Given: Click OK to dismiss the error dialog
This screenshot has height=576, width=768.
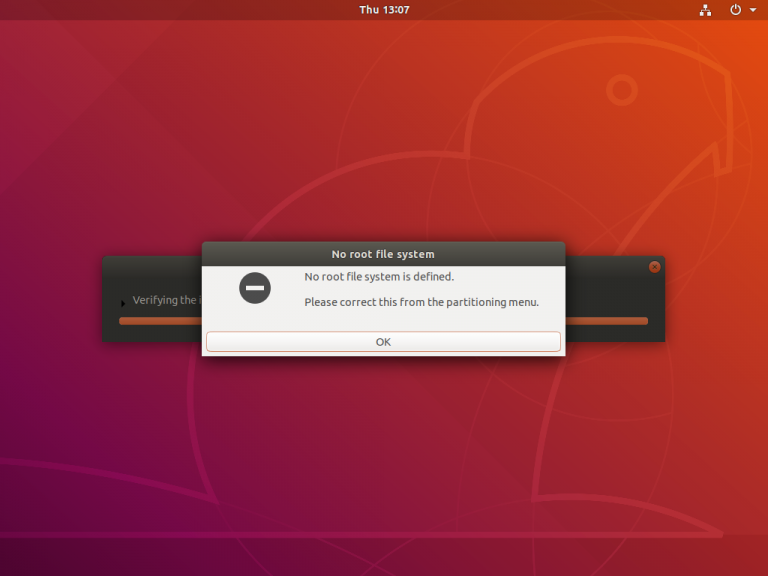Looking at the screenshot, I should coord(383,341).
